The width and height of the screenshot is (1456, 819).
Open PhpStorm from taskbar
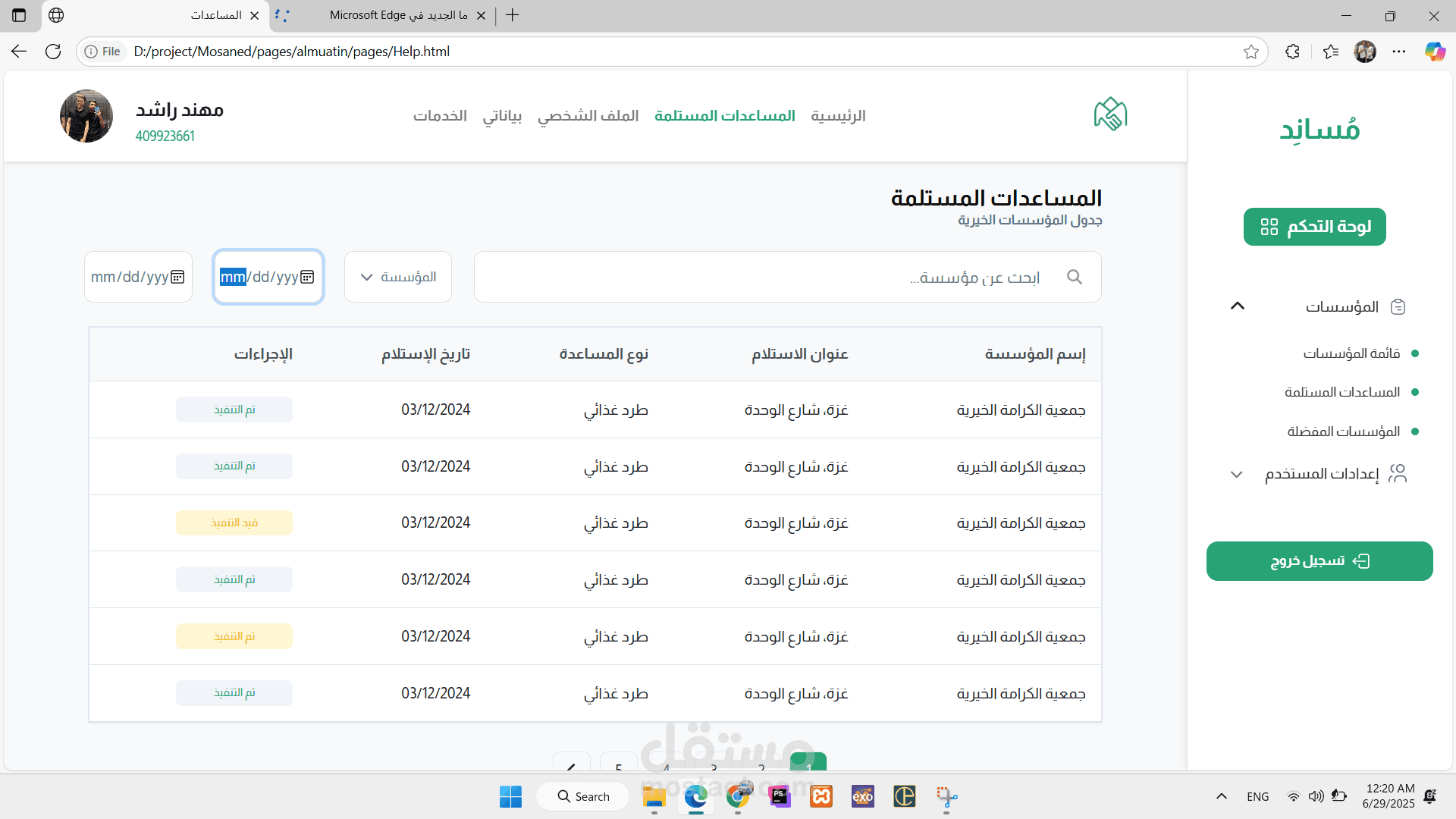[x=780, y=796]
